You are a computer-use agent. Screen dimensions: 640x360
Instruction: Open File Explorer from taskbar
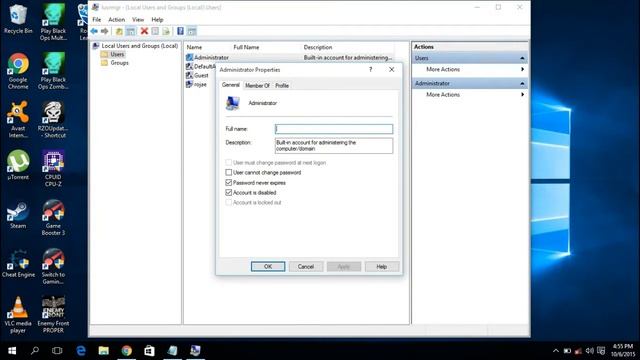pyautogui.click(x=104, y=350)
